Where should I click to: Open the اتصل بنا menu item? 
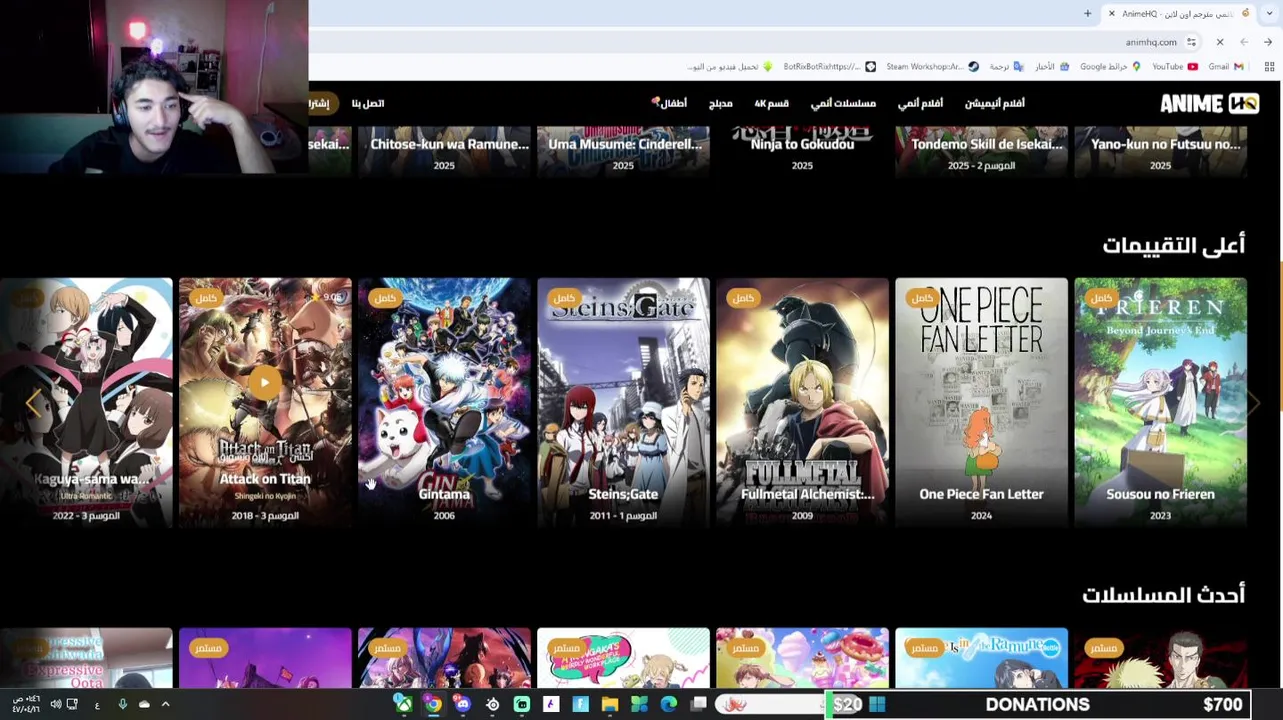point(367,103)
